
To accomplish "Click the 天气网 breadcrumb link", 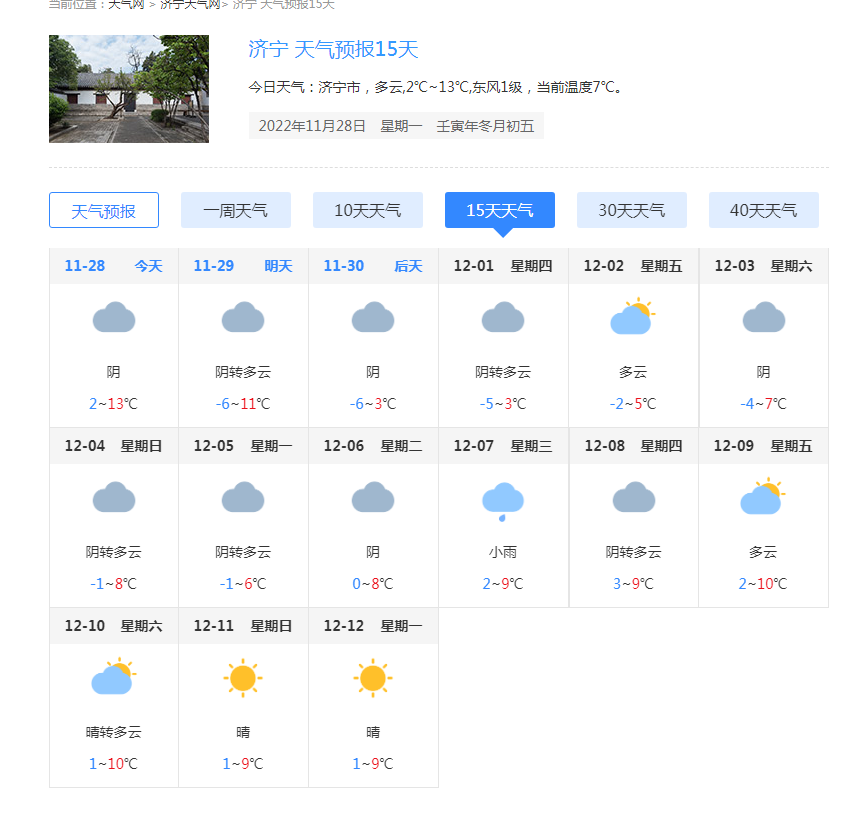I will [126, 4].
